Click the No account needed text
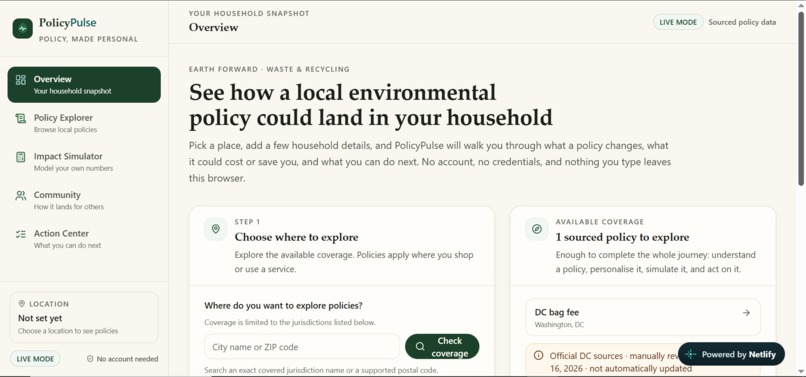Image resolution: width=806 pixels, height=377 pixels. (127, 359)
